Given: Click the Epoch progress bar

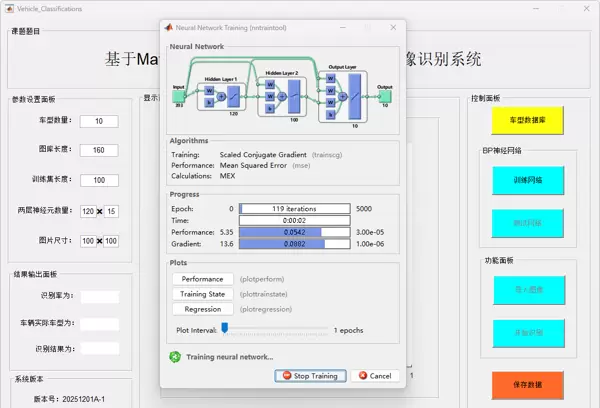Looking at the screenshot, I should [294, 208].
